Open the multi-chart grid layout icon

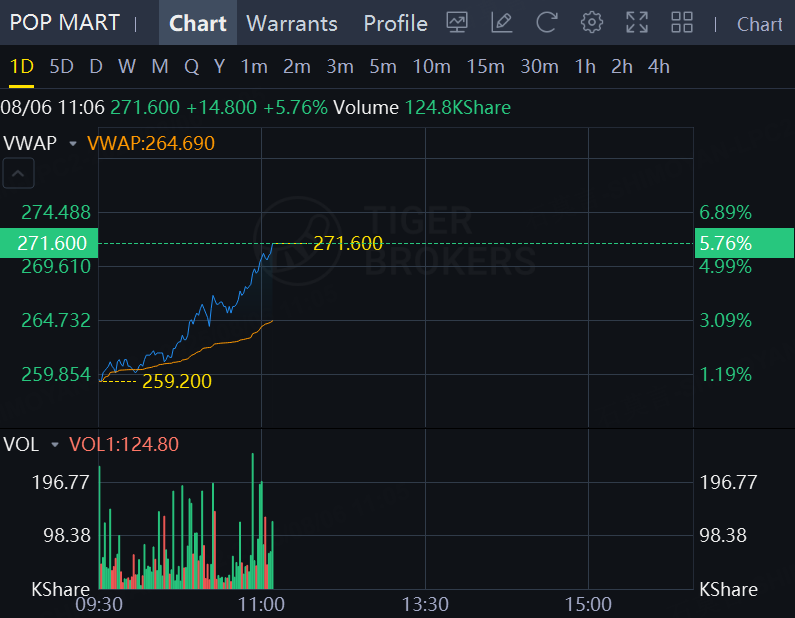[x=682, y=23]
